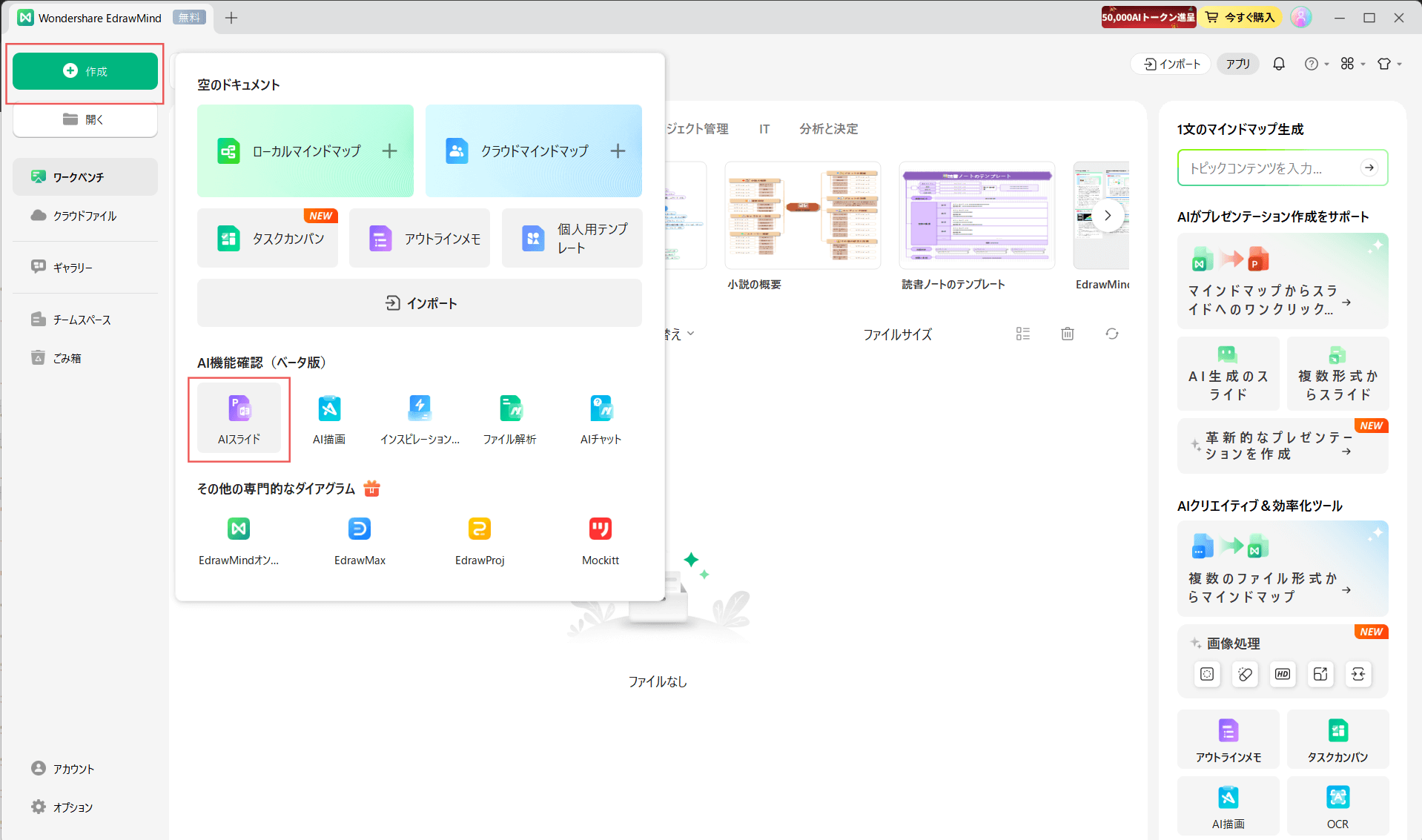
Task: Open the user profile avatar
Action: pos(1301,17)
